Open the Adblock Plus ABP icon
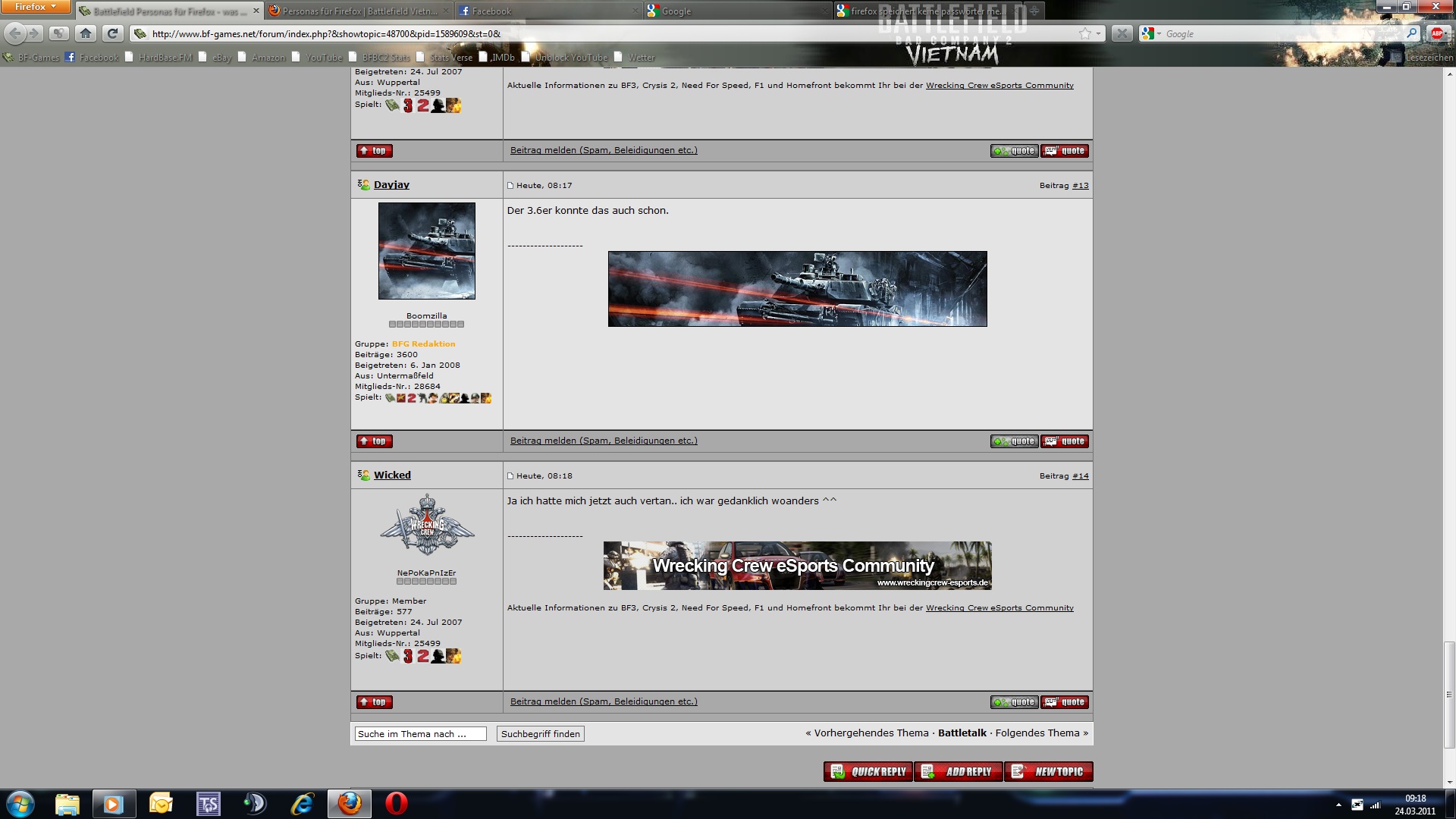1456x819 pixels. click(x=1436, y=33)
